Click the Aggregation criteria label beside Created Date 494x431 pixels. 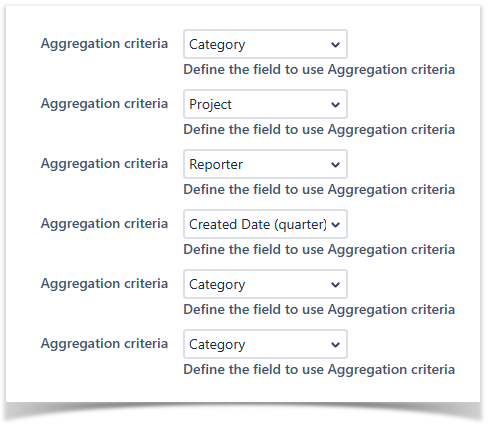[x=104, y=224]
